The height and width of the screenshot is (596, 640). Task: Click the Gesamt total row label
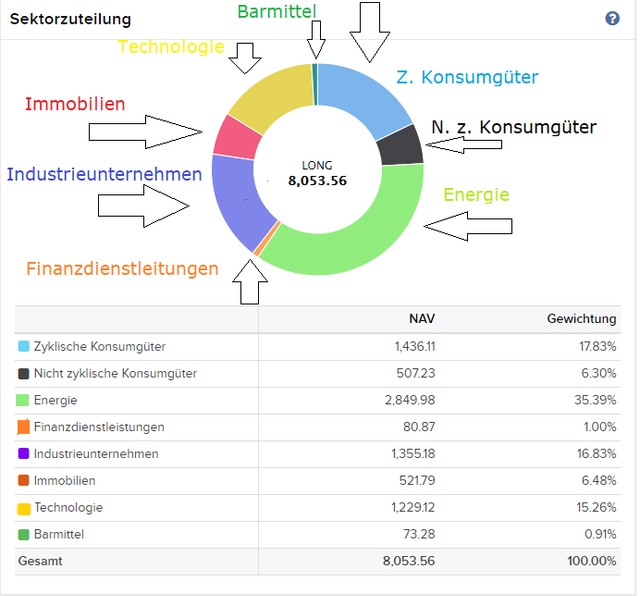point(40,561)
